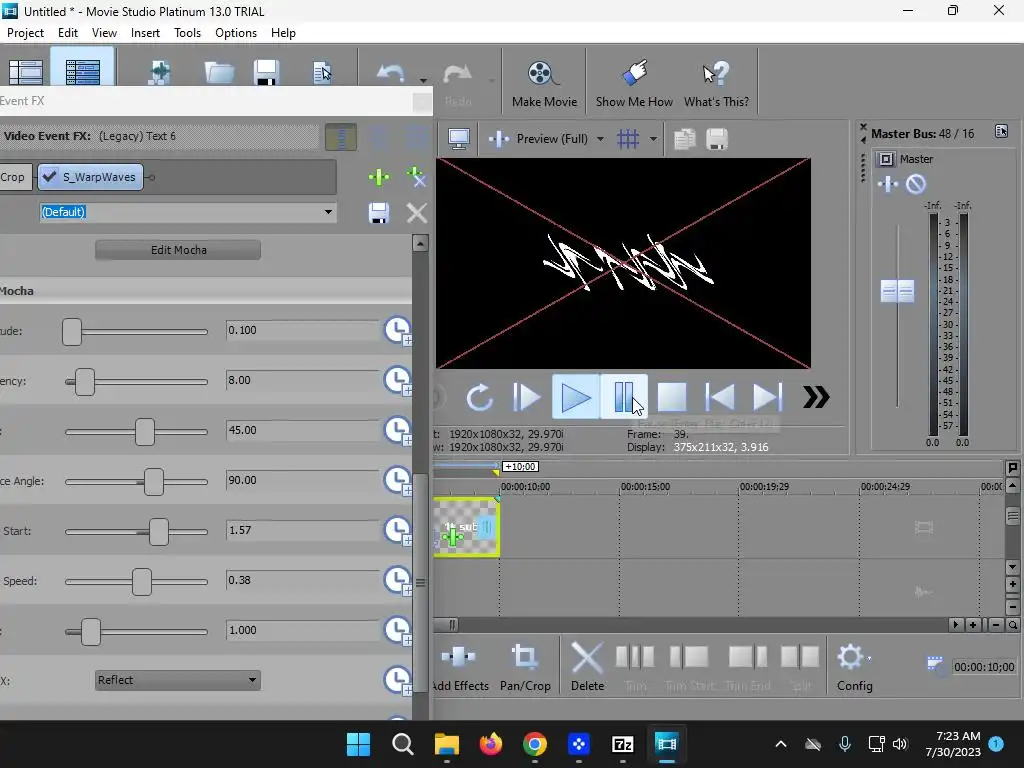The image size is (1024, 768).
Task: Click the animate clock beside 90.00
Action: coord(397,481)
